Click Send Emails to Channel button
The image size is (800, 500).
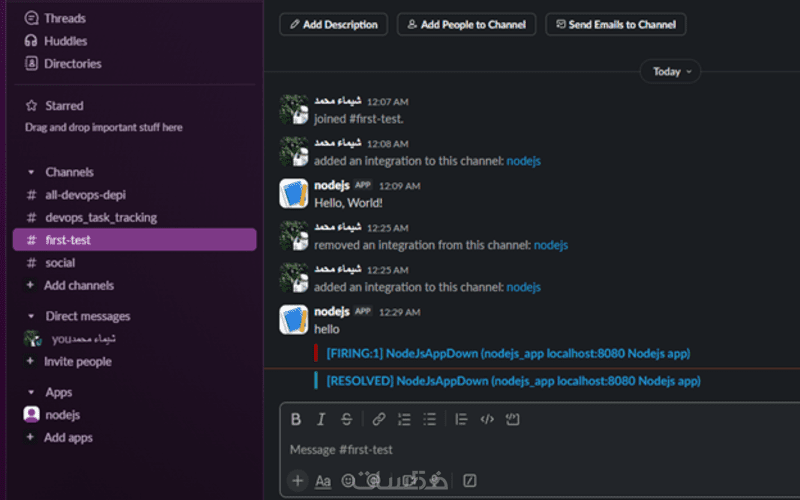616,24
